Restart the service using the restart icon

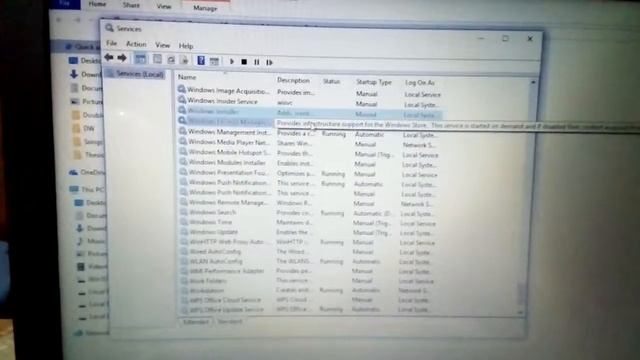[x=269, y=62]
